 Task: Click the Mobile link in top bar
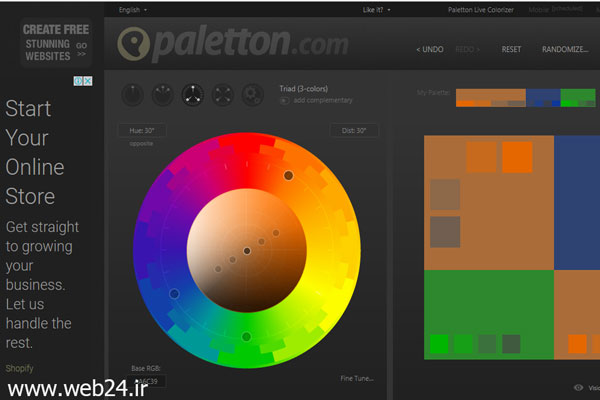[x=539, y=10]
